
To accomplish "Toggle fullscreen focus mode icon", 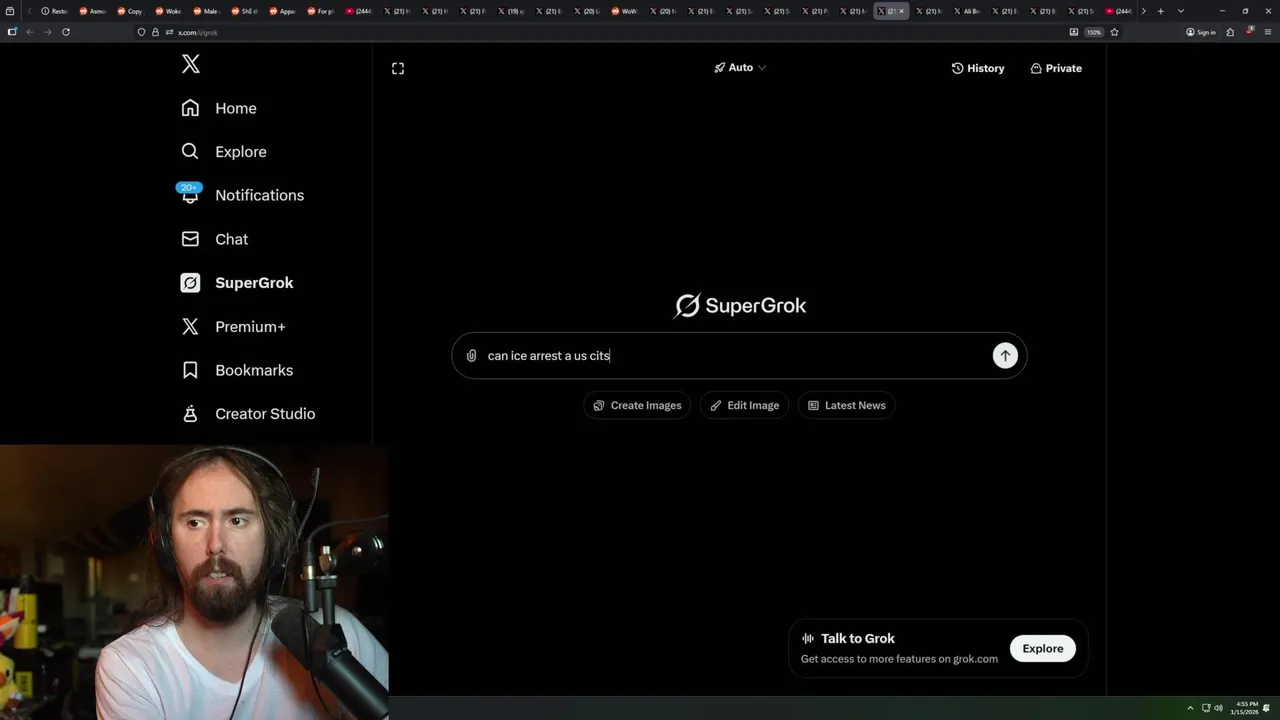I will tap(398, 68).
